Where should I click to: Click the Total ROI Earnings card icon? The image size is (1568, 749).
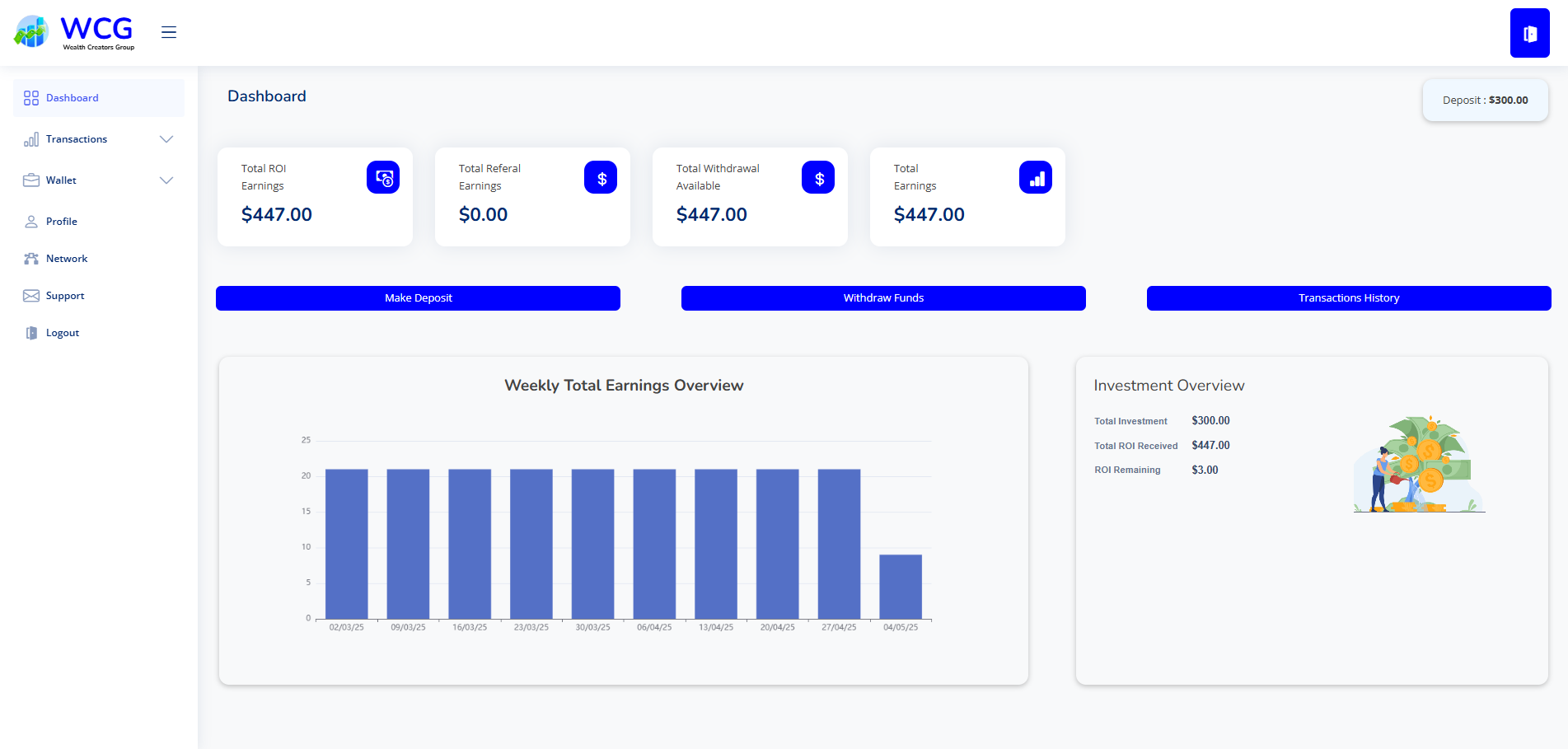383,177
